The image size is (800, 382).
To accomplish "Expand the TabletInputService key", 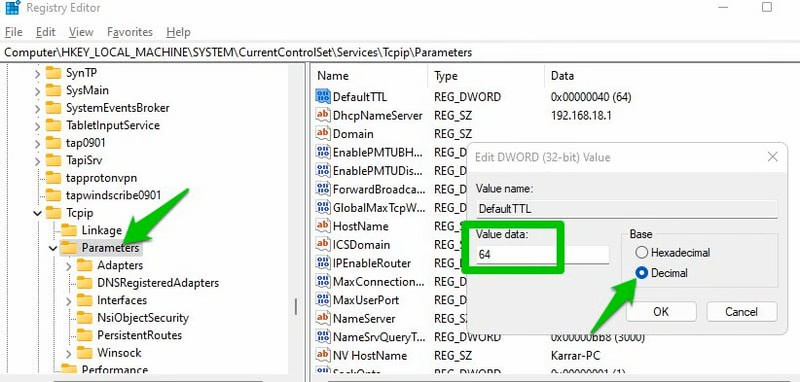I will (x=37, y=126).
